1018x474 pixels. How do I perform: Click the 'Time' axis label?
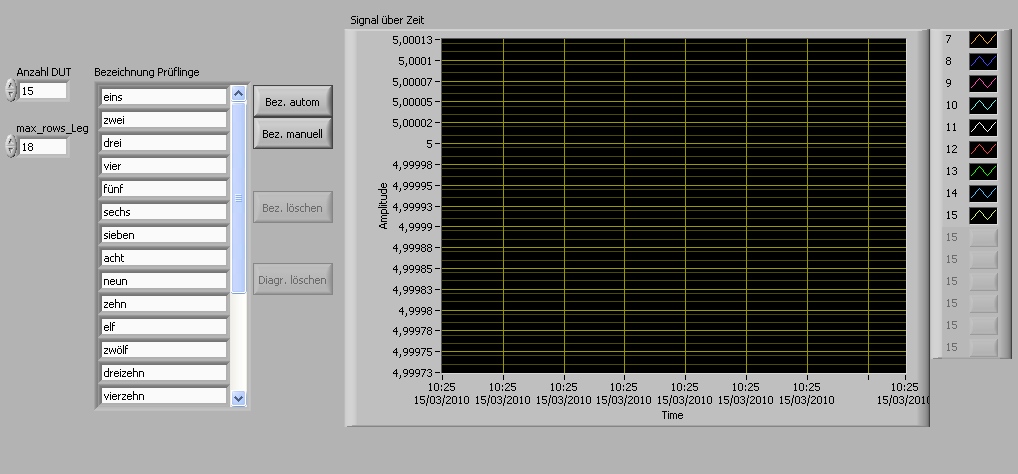pos(673,415)
